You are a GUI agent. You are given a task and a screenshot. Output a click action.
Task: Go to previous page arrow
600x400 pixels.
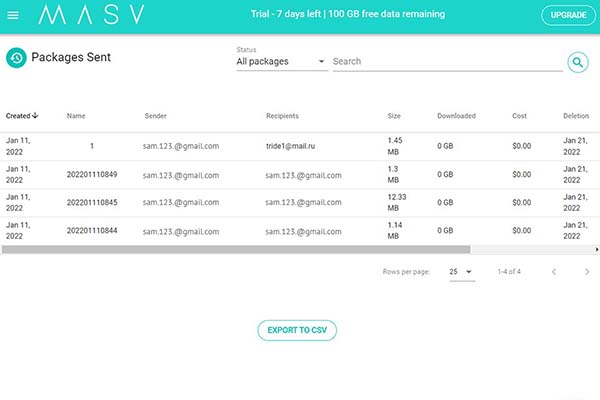[x=554, y=272]
